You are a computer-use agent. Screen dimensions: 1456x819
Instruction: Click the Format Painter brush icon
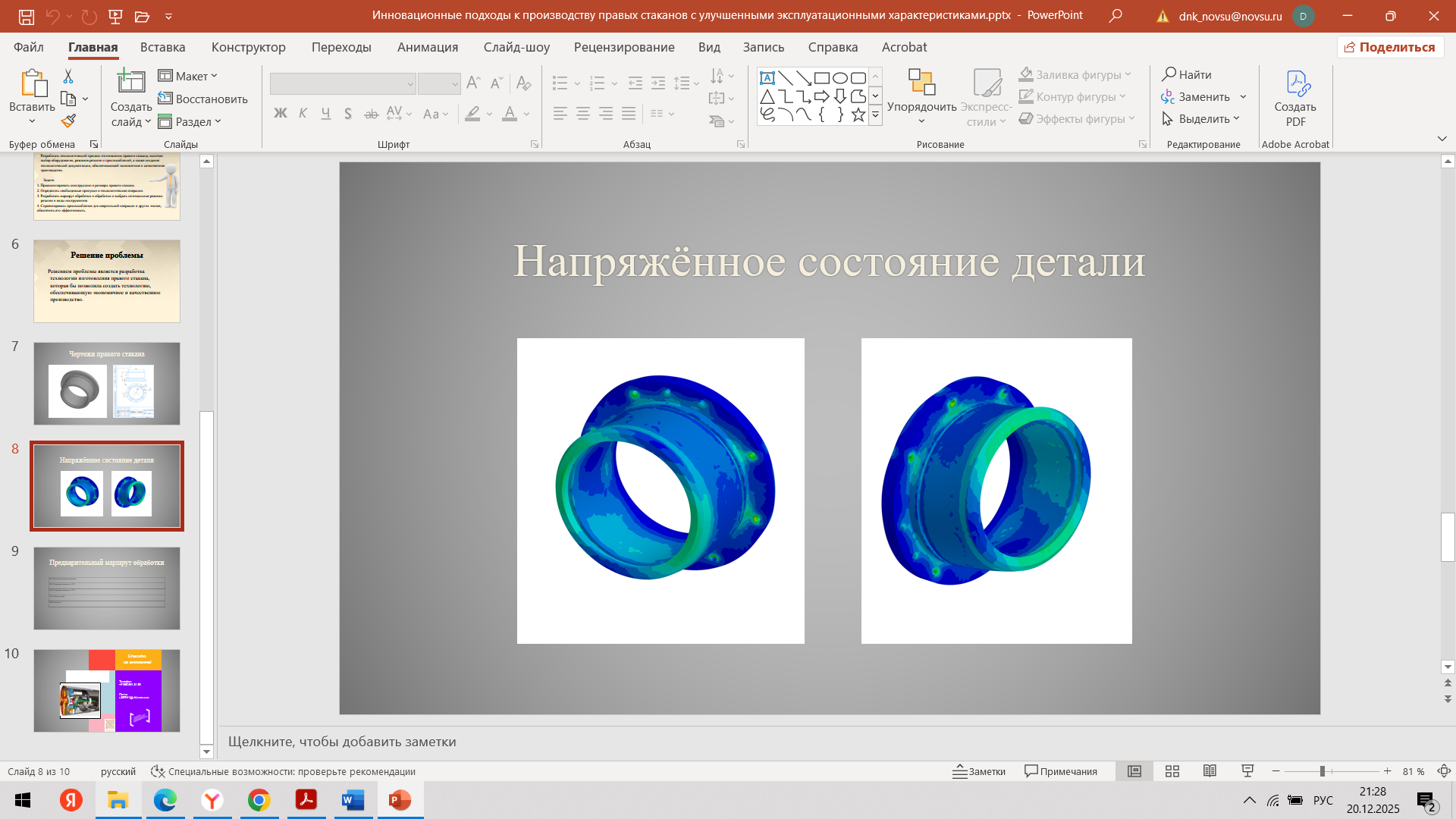[68, 121]
